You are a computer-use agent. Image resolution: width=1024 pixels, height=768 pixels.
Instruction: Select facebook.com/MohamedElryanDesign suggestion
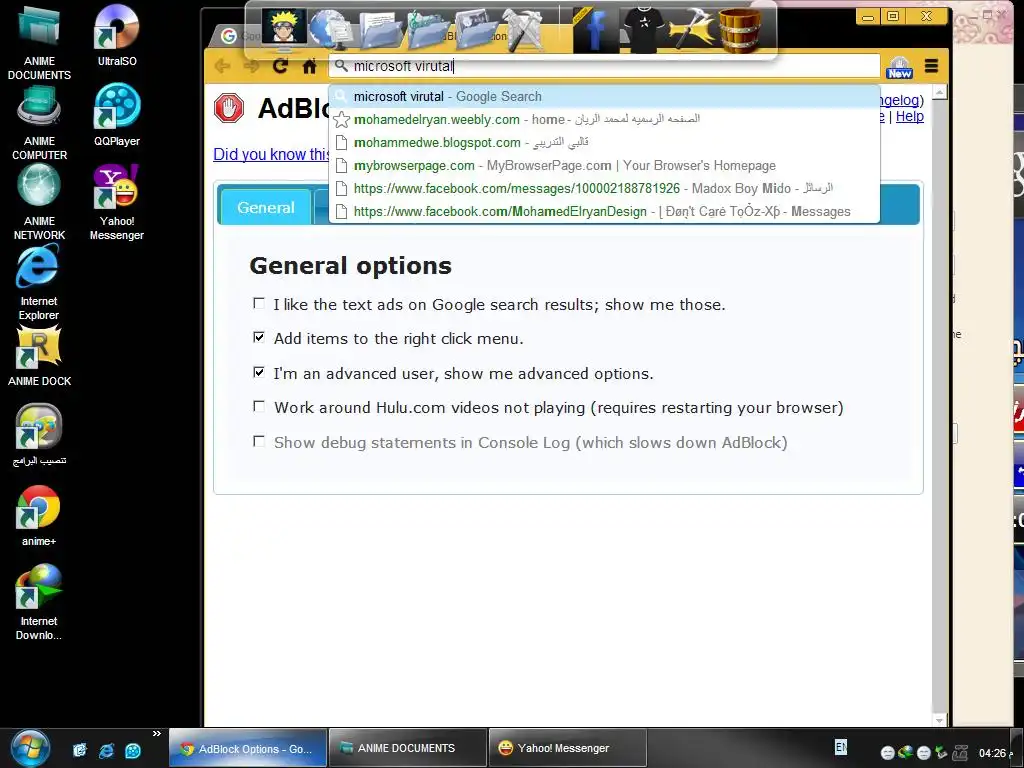tap(604, 212)
